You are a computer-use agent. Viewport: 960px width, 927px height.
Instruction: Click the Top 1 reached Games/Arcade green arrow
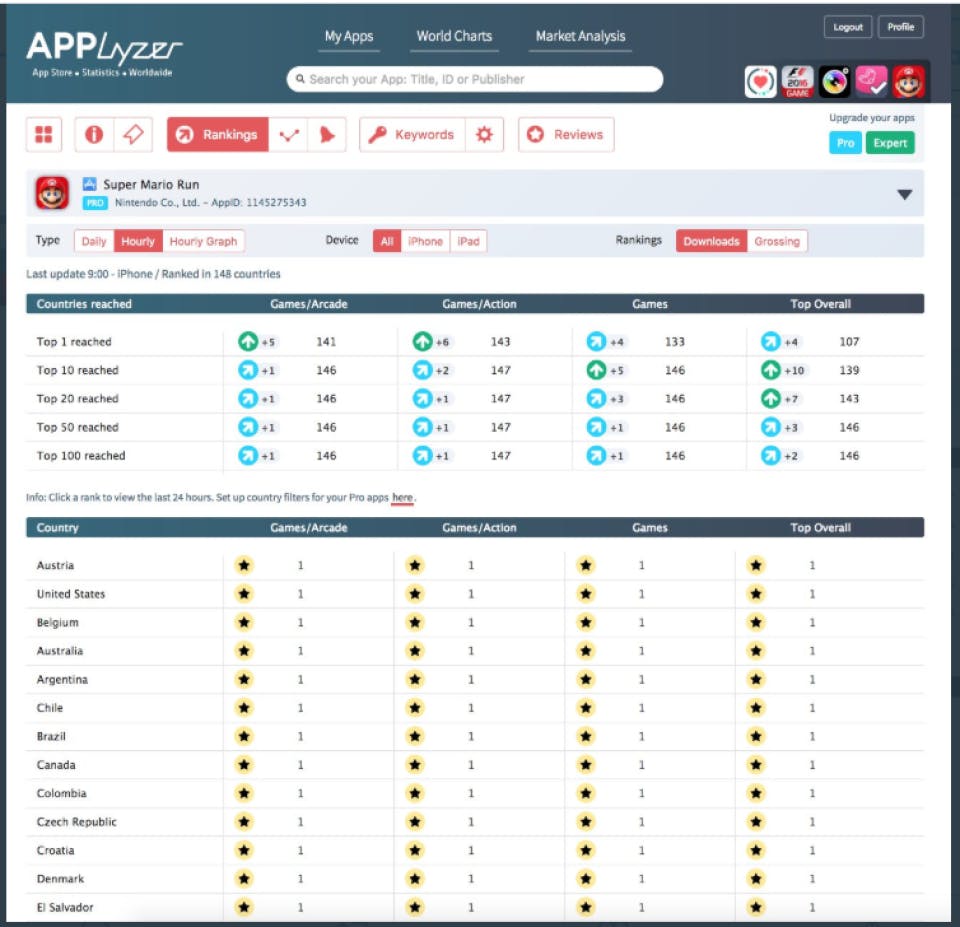tap(248, 341)
